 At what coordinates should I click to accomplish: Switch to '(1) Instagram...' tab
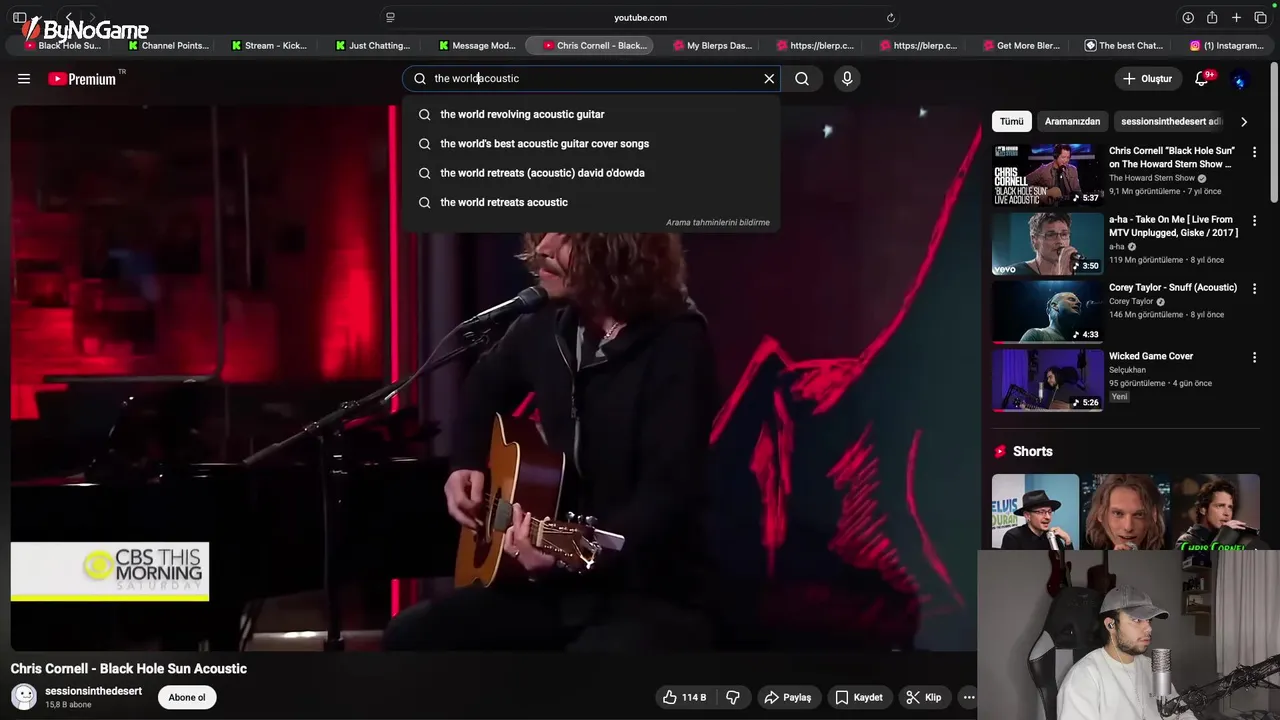click(1227, 45)
